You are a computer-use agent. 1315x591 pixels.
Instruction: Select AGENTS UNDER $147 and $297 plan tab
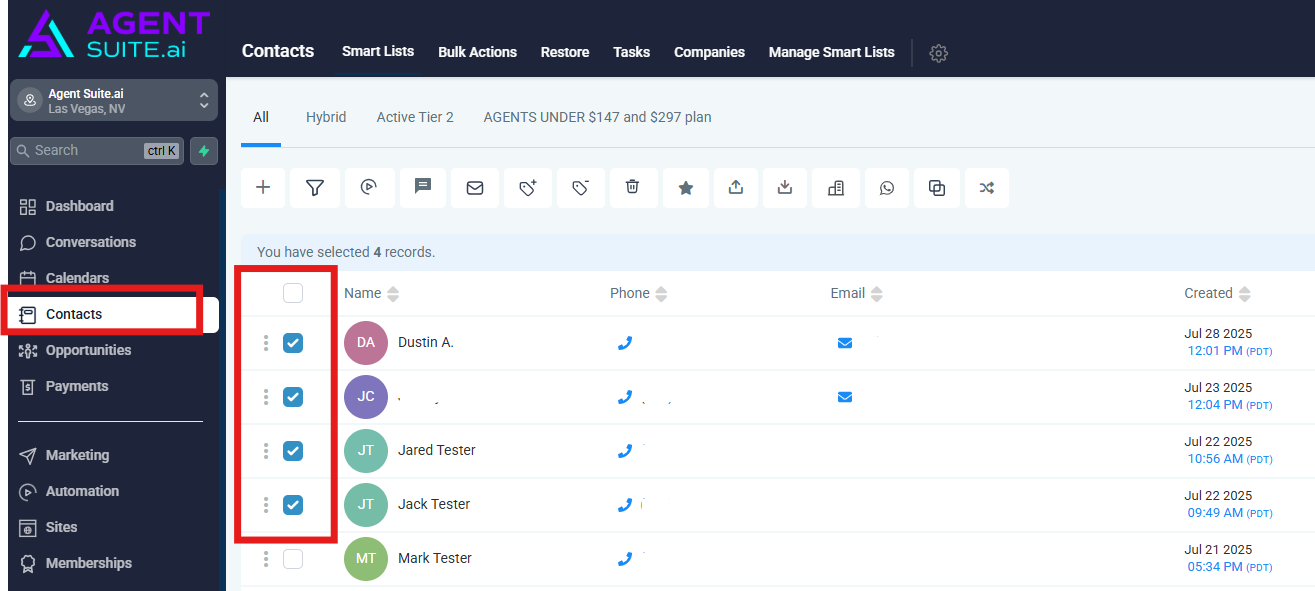tap(598, 117)
